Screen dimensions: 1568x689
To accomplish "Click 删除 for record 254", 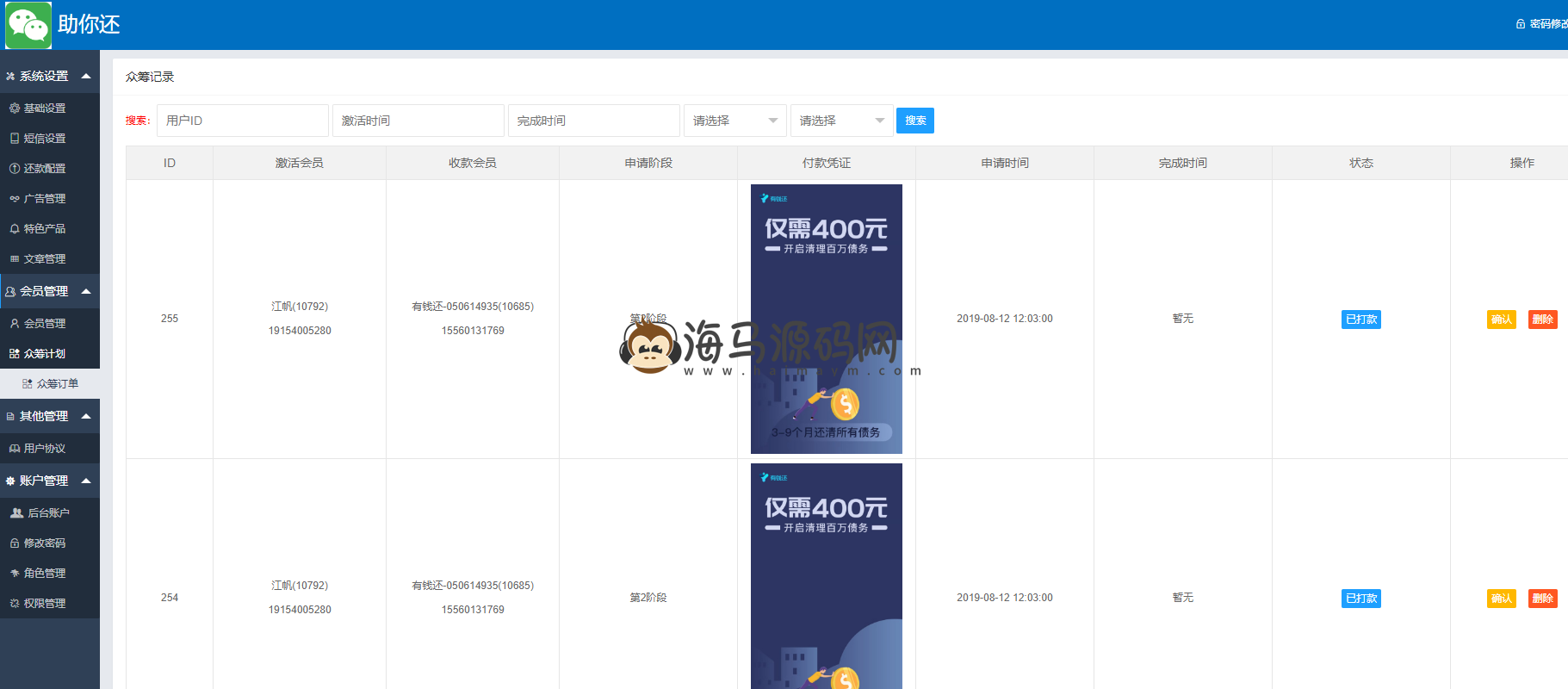I will pyautogui.click(x=1542, y=599).
